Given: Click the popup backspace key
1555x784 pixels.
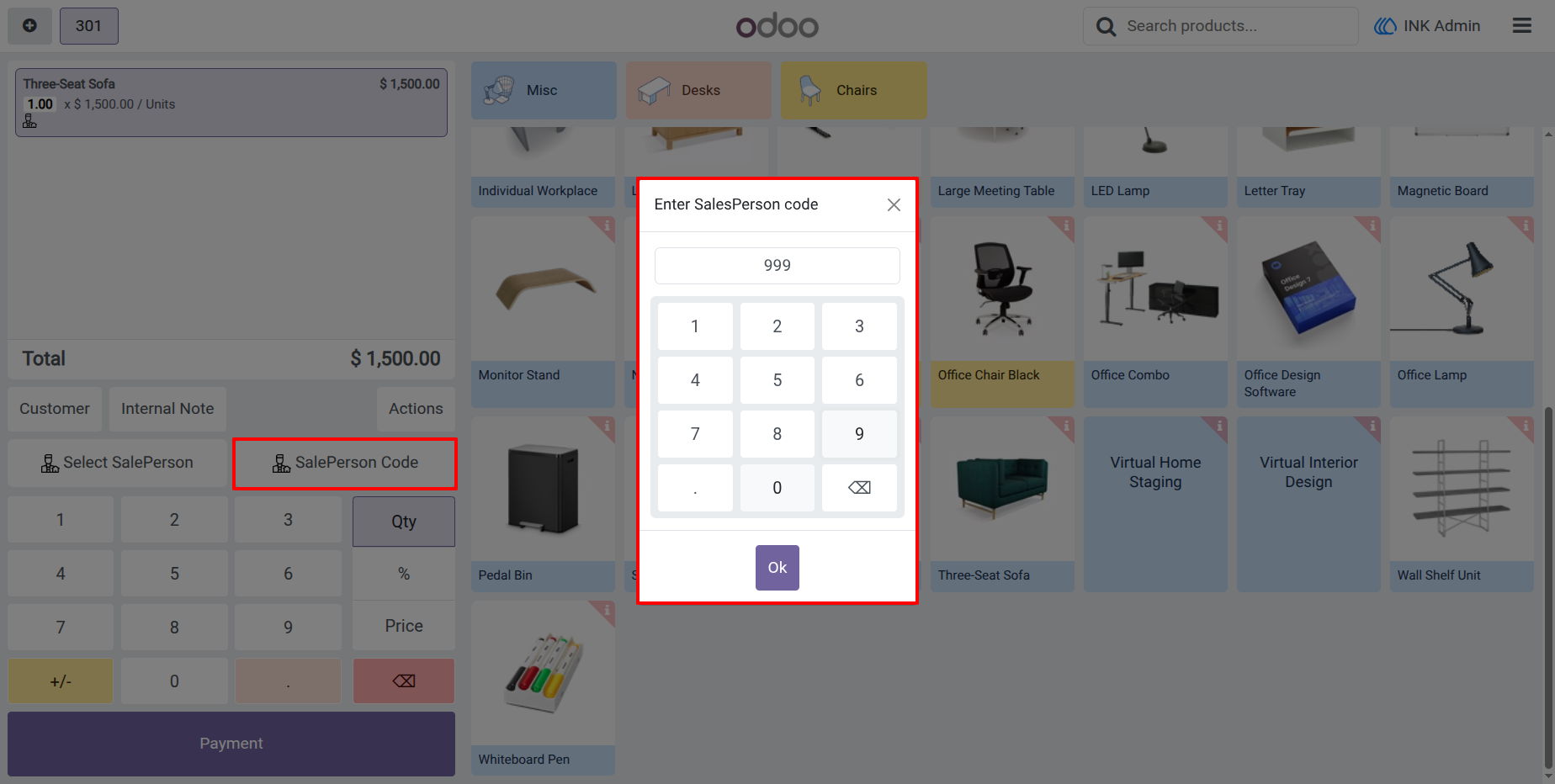Looking at the screenshot, I should [859, 488].
